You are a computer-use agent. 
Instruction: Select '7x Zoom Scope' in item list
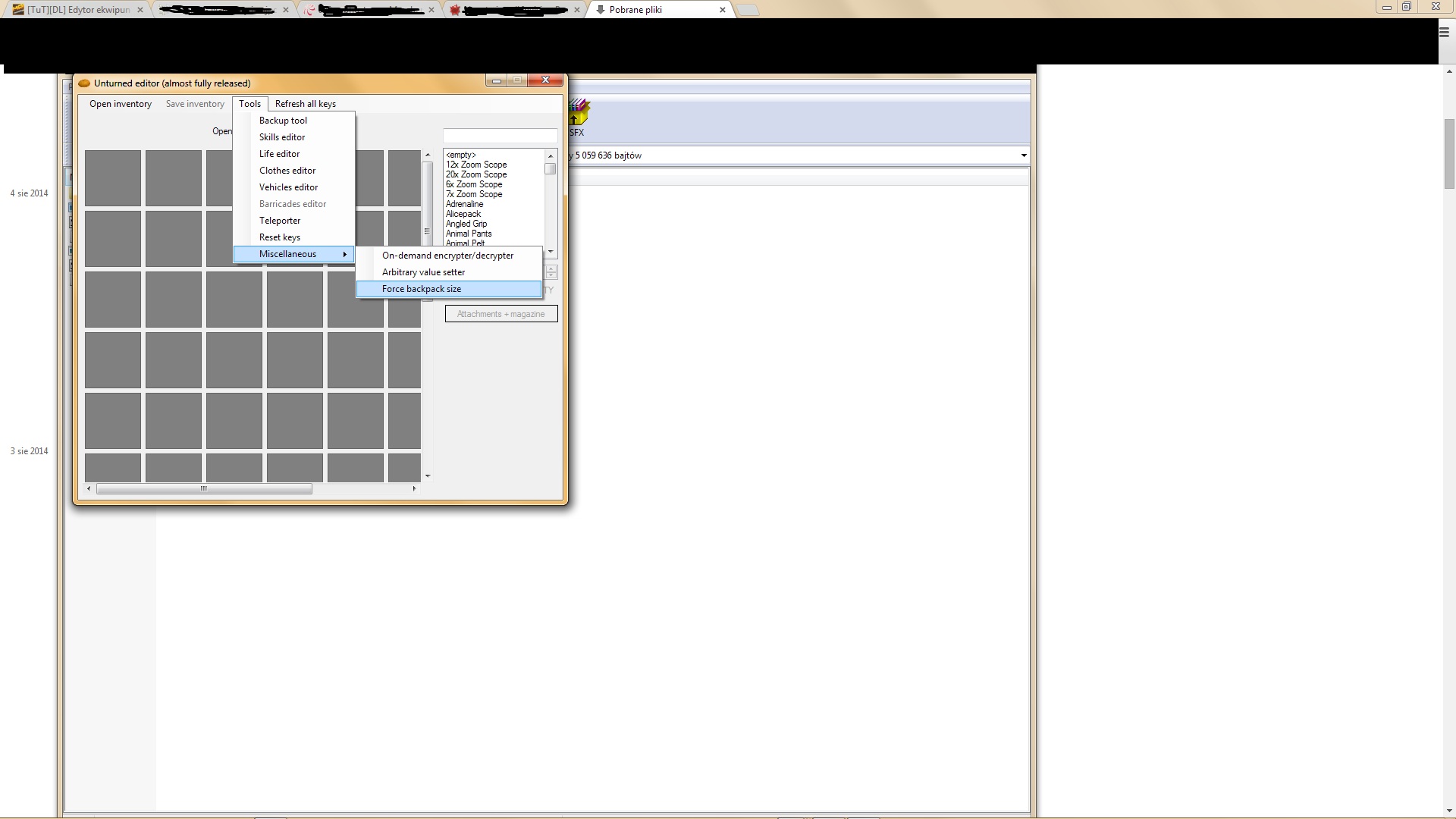[x=494, y=194]
